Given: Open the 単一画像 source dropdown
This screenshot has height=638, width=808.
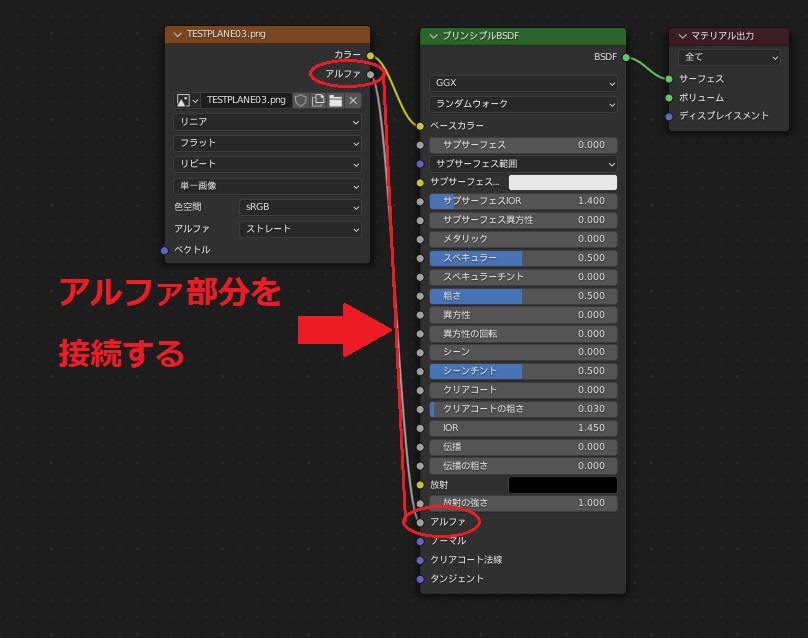Looking at the screenshot, I should [267, 186].
